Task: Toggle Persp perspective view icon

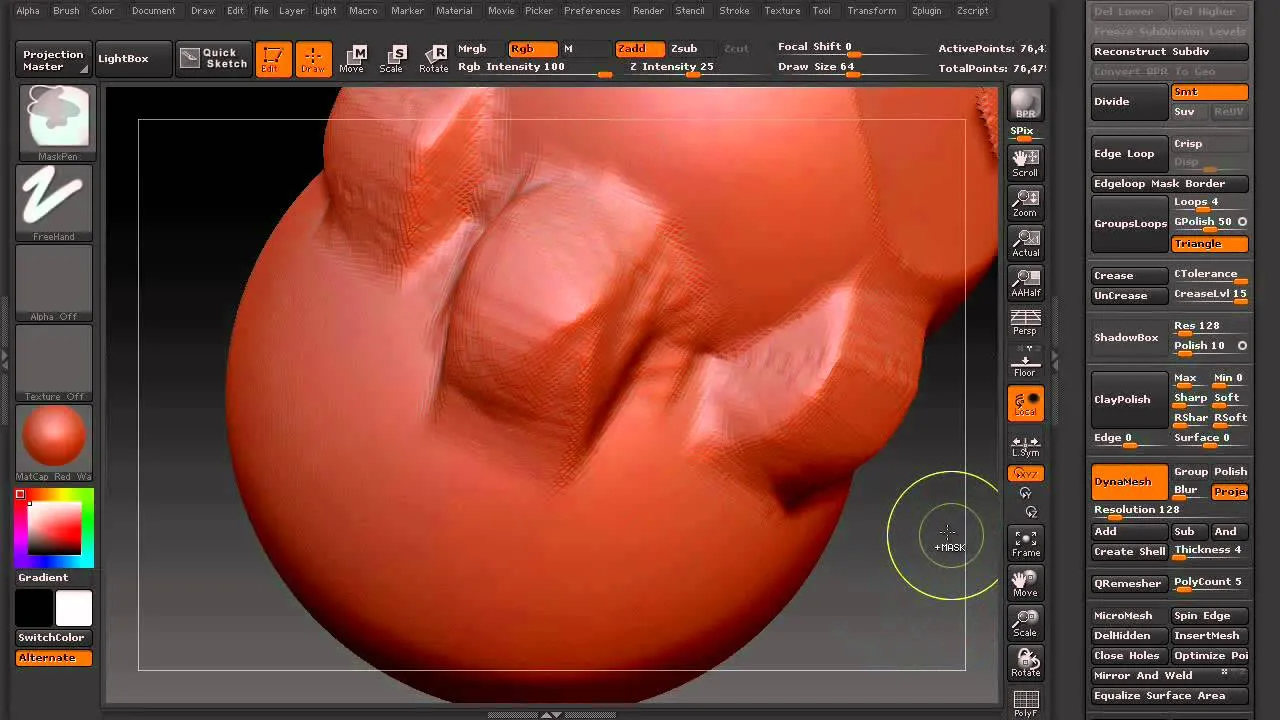Action: tap(1025, 322)
